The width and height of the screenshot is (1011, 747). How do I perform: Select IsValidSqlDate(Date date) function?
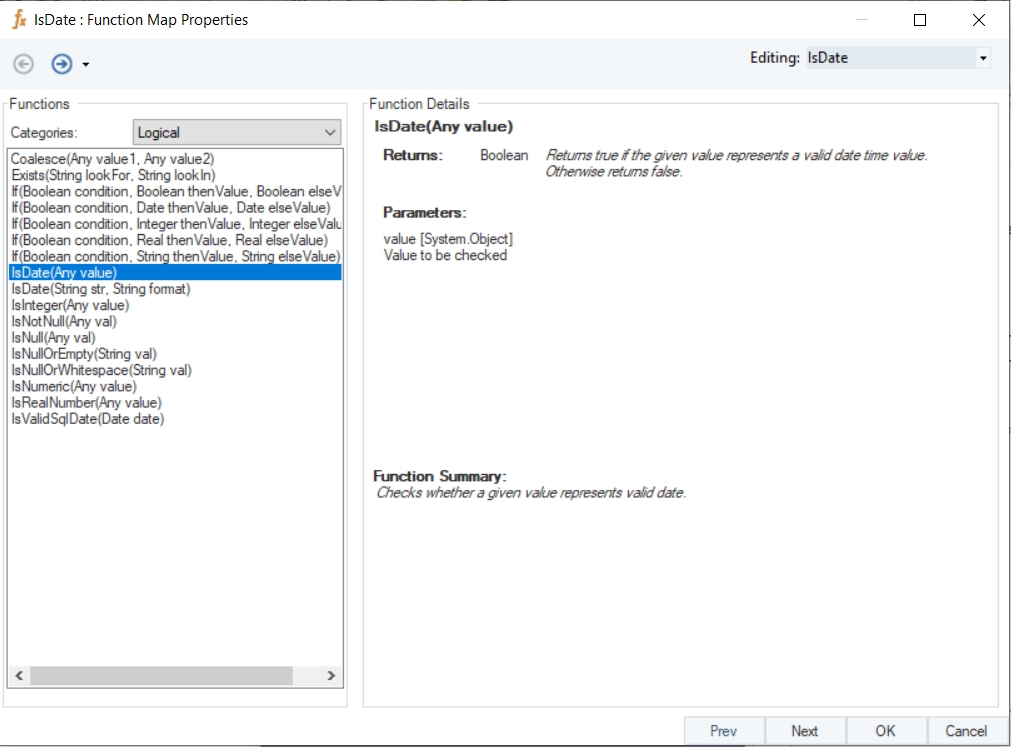(x=88, y=419)
